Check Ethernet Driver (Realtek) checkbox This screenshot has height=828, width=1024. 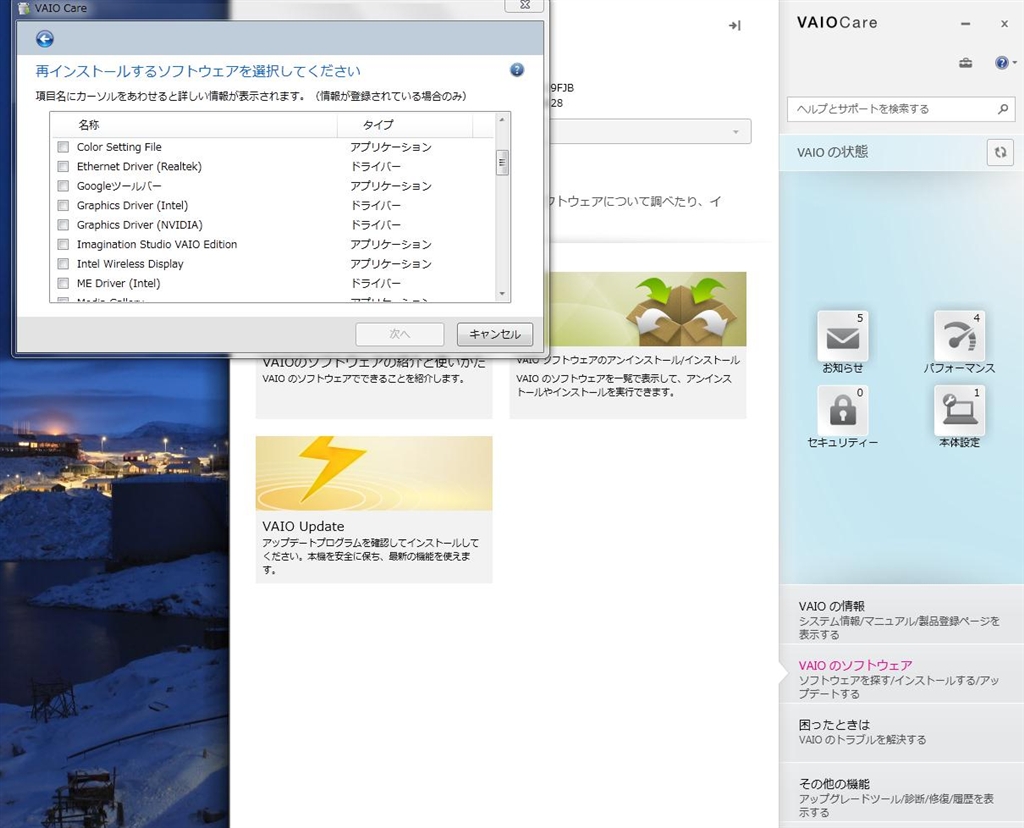tap(63, 167)
